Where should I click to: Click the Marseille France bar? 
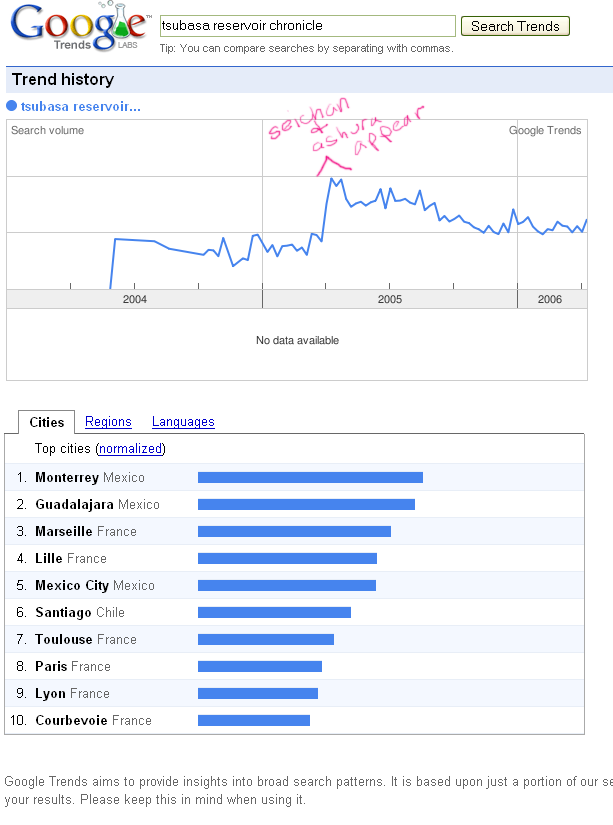[x=294, y=531]
